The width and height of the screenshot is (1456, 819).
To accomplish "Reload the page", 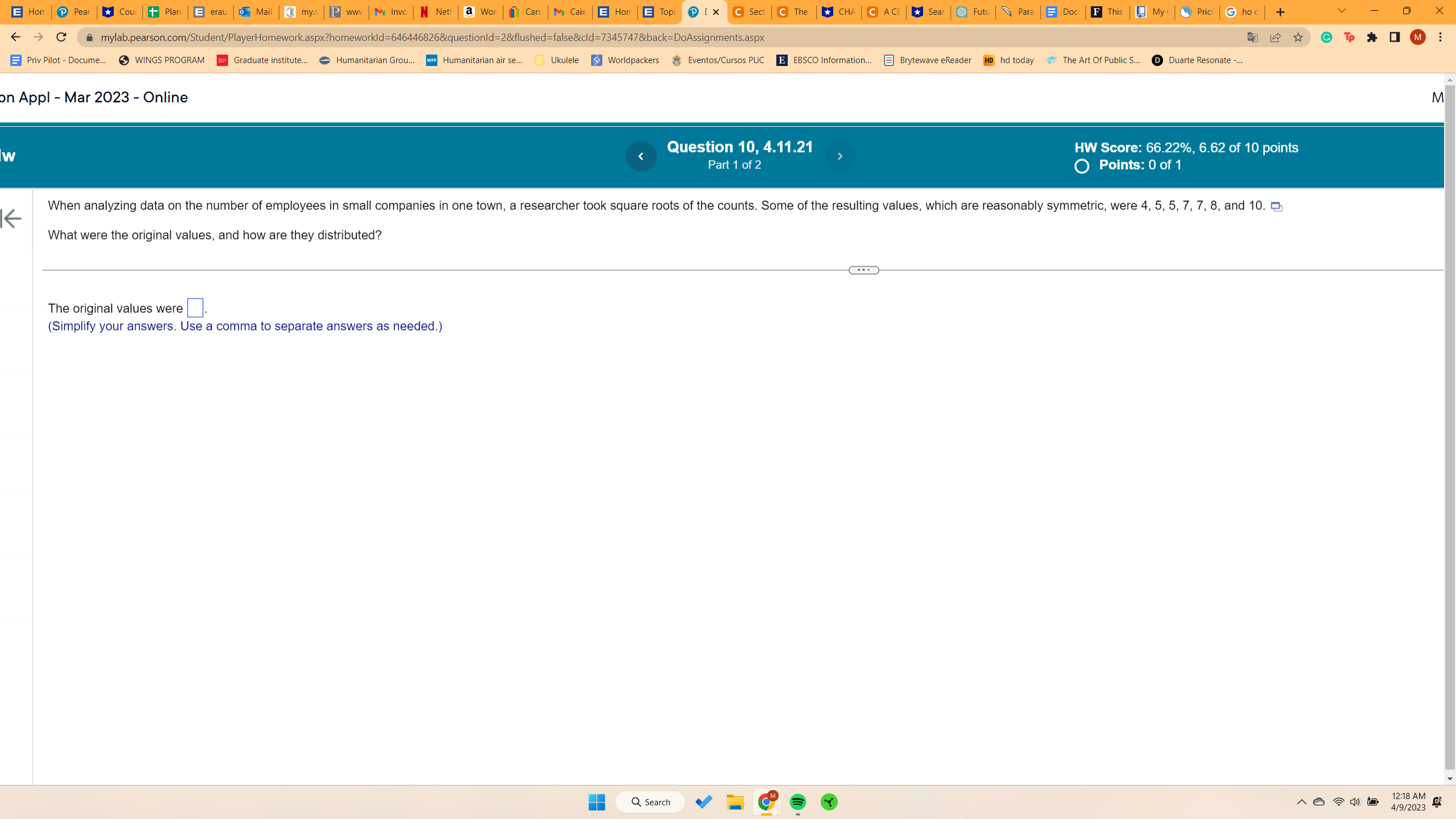I will (x=61, y=38).
